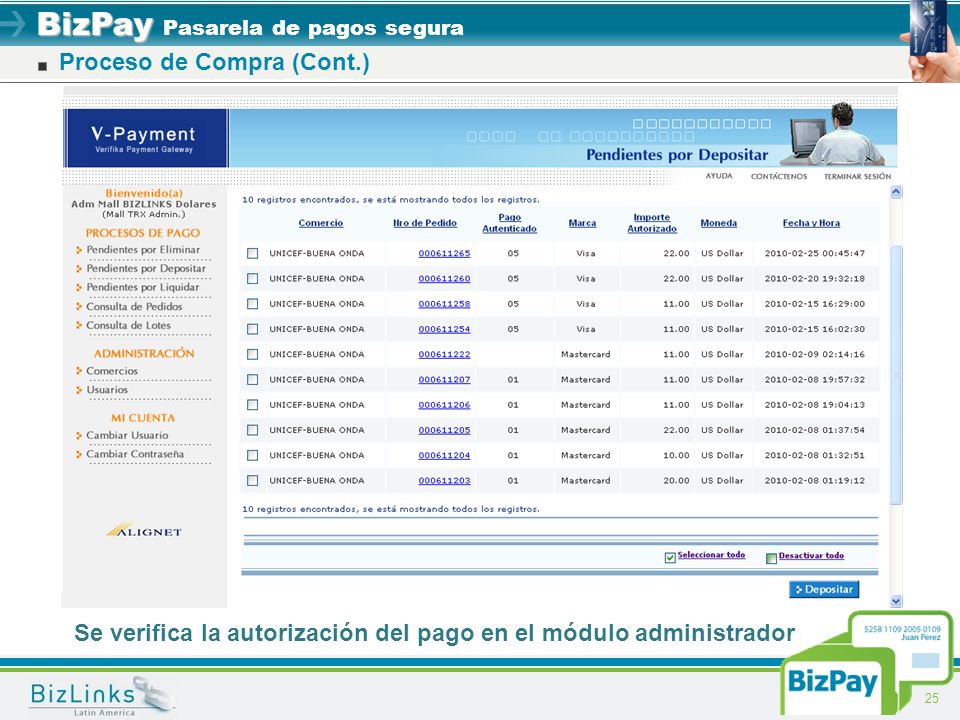Check the box for order 000611207
The width and height of the screenshot is (960, 720).
pos(252,380)
